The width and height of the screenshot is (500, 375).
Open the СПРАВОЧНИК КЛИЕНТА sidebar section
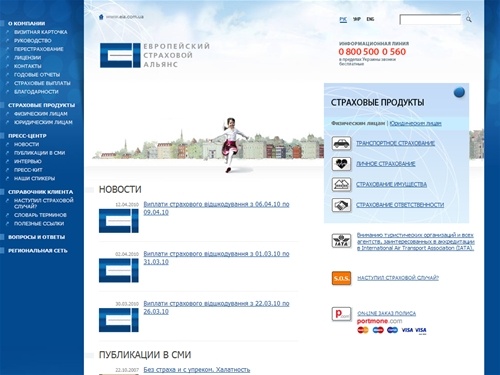[40, 192]
